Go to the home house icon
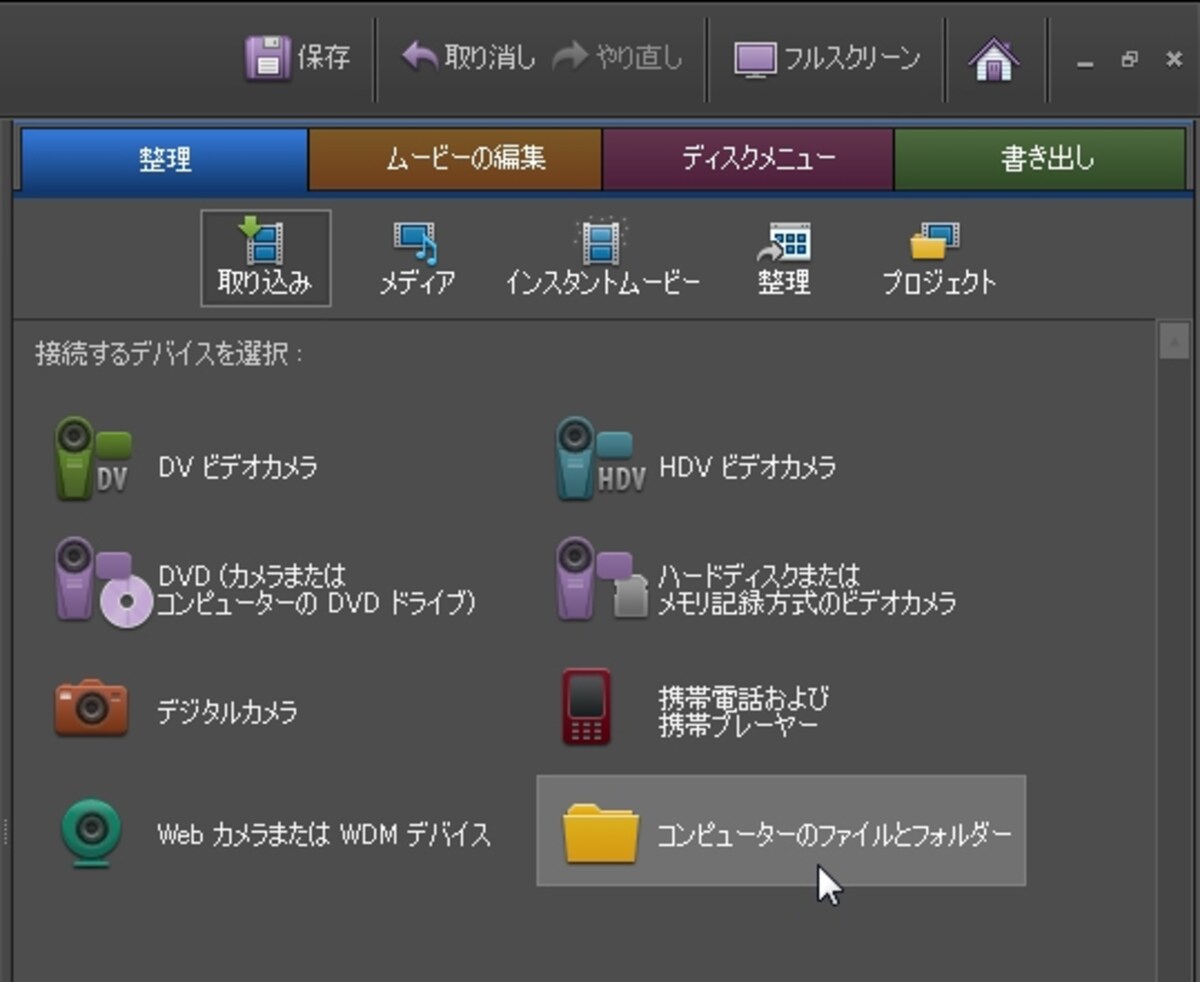Screen dimensions: 1200x982 [993, 59]
